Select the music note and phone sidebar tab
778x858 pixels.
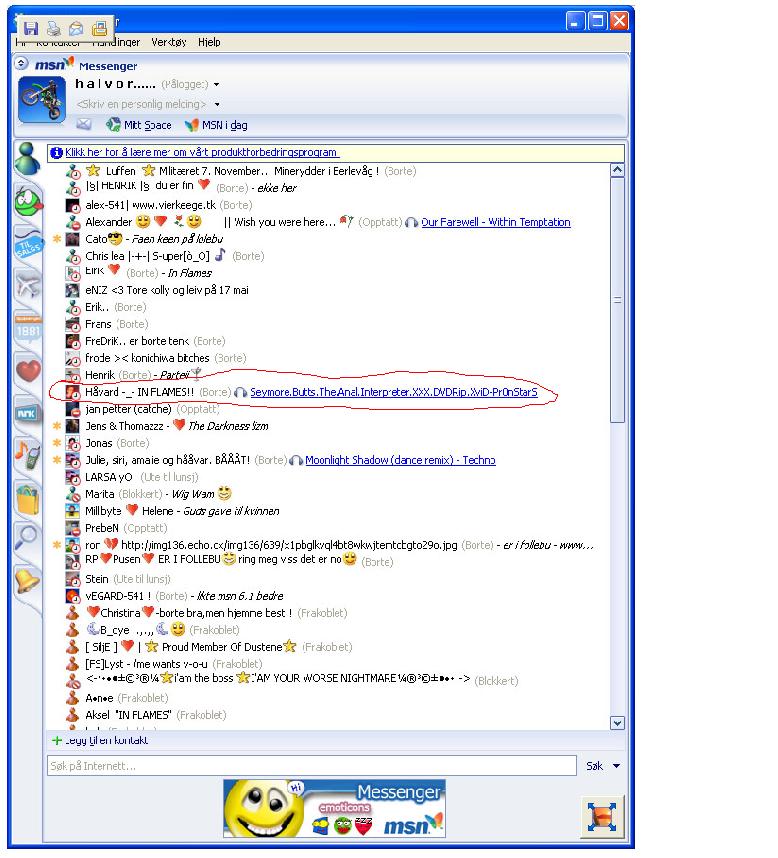[27, 454]
